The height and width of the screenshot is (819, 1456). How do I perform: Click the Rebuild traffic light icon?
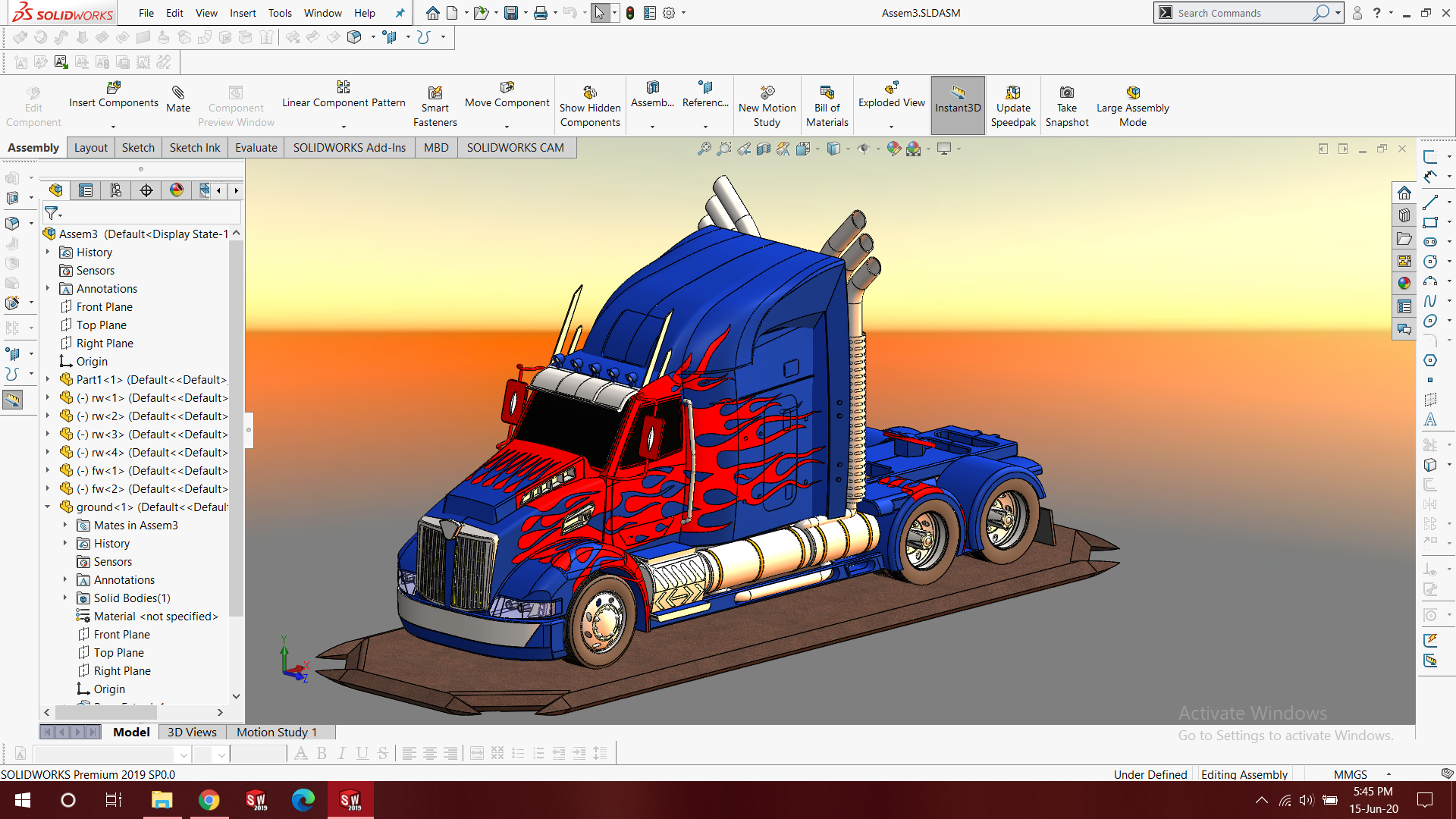630,13
